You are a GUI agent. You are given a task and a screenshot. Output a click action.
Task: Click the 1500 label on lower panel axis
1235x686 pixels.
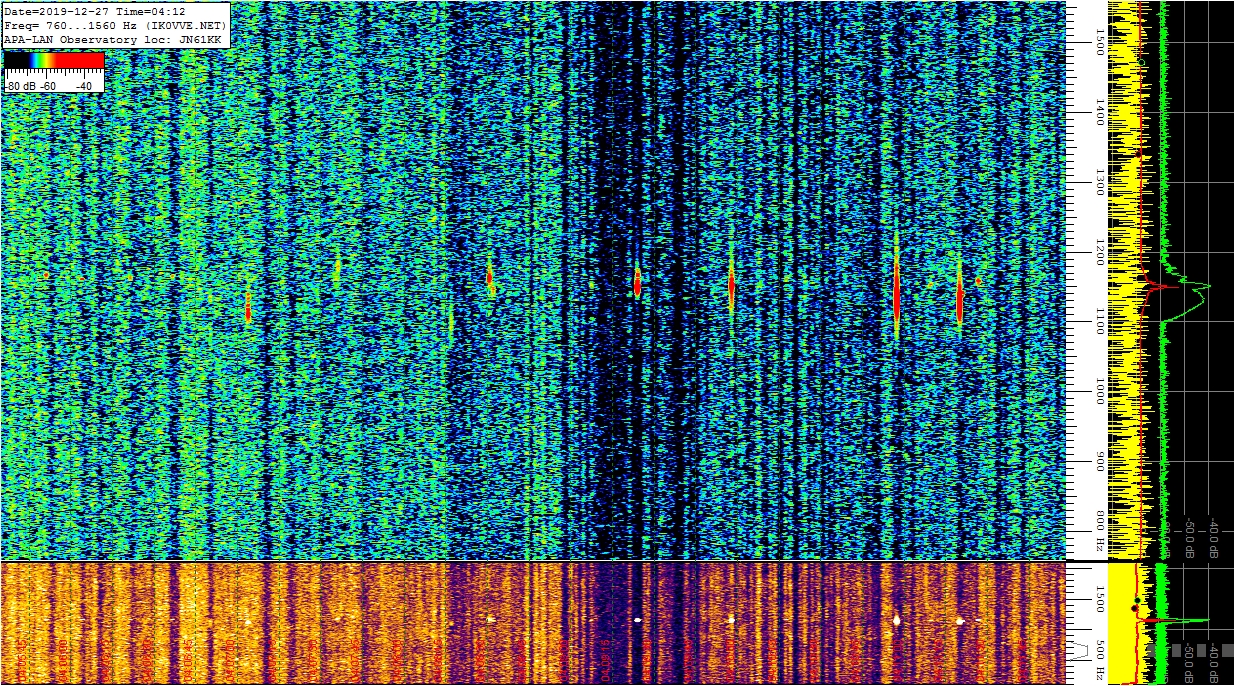click(x=1099, y=598)
